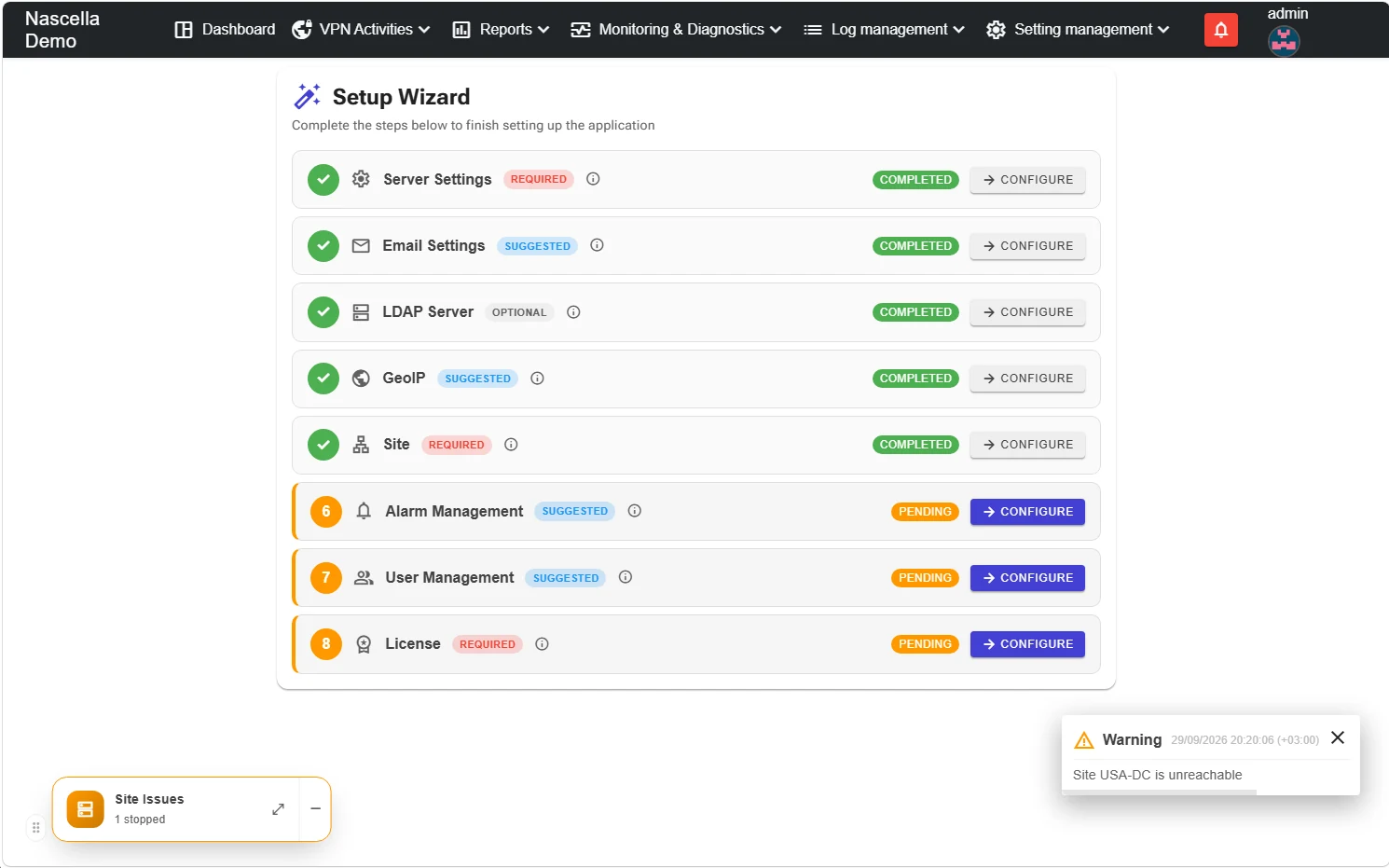This screenshot has height=868, width=1389.
Task: Click Configure for LDAP Server
Action: (x=1027, y=312)
